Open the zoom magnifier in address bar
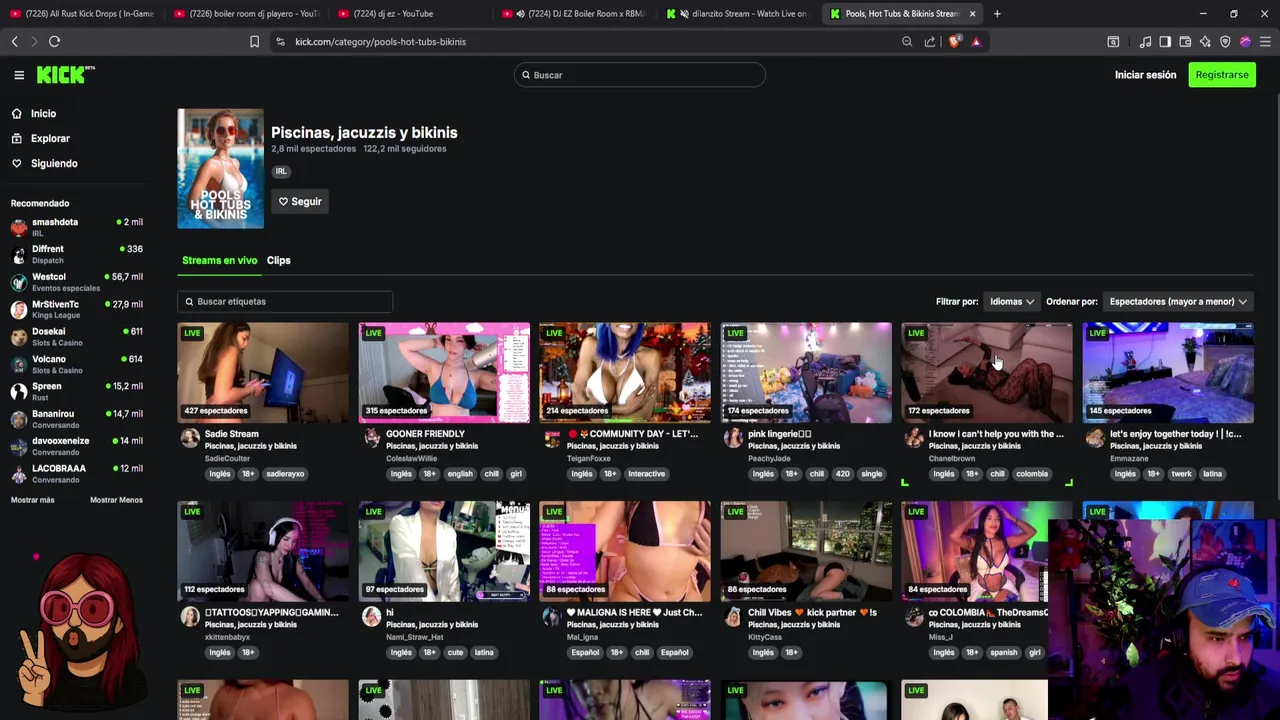The width and height of the screenshot is (1280, 720). 907,41
